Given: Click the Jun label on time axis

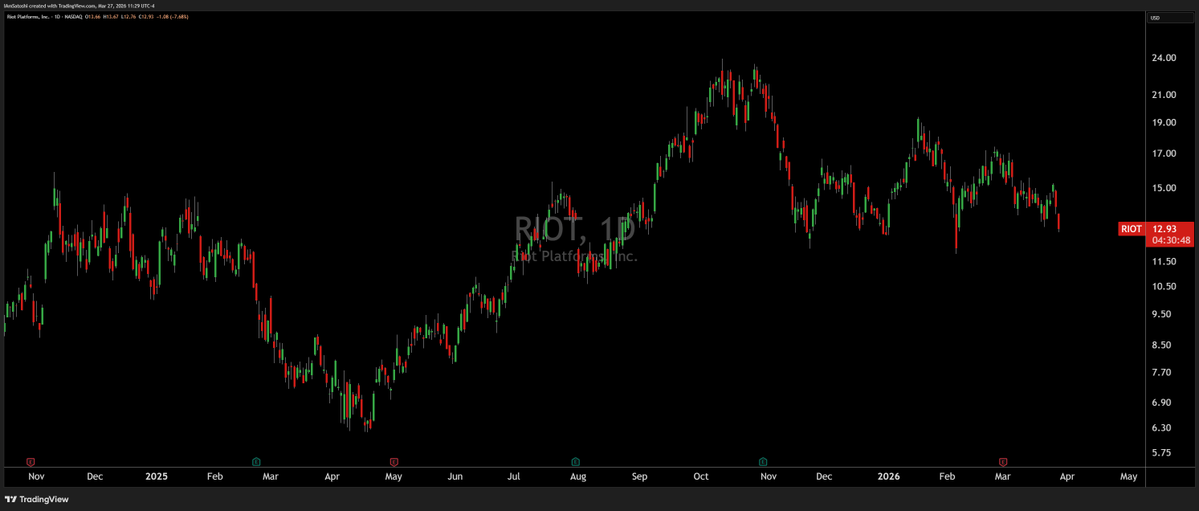Looking at the screenshot, I should [x=455, y=477].
